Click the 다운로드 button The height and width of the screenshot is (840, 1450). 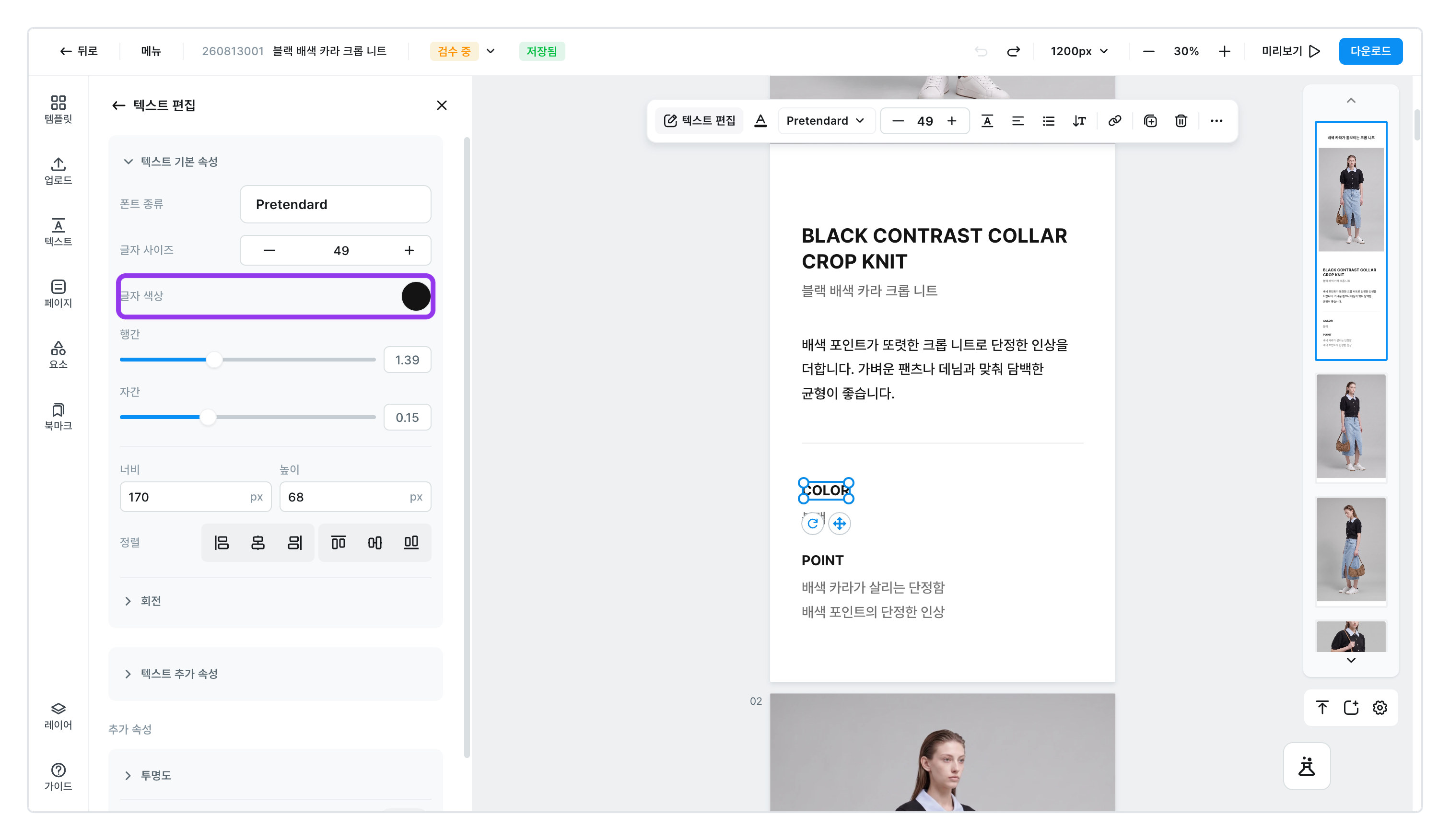(x=1370, y=51)
